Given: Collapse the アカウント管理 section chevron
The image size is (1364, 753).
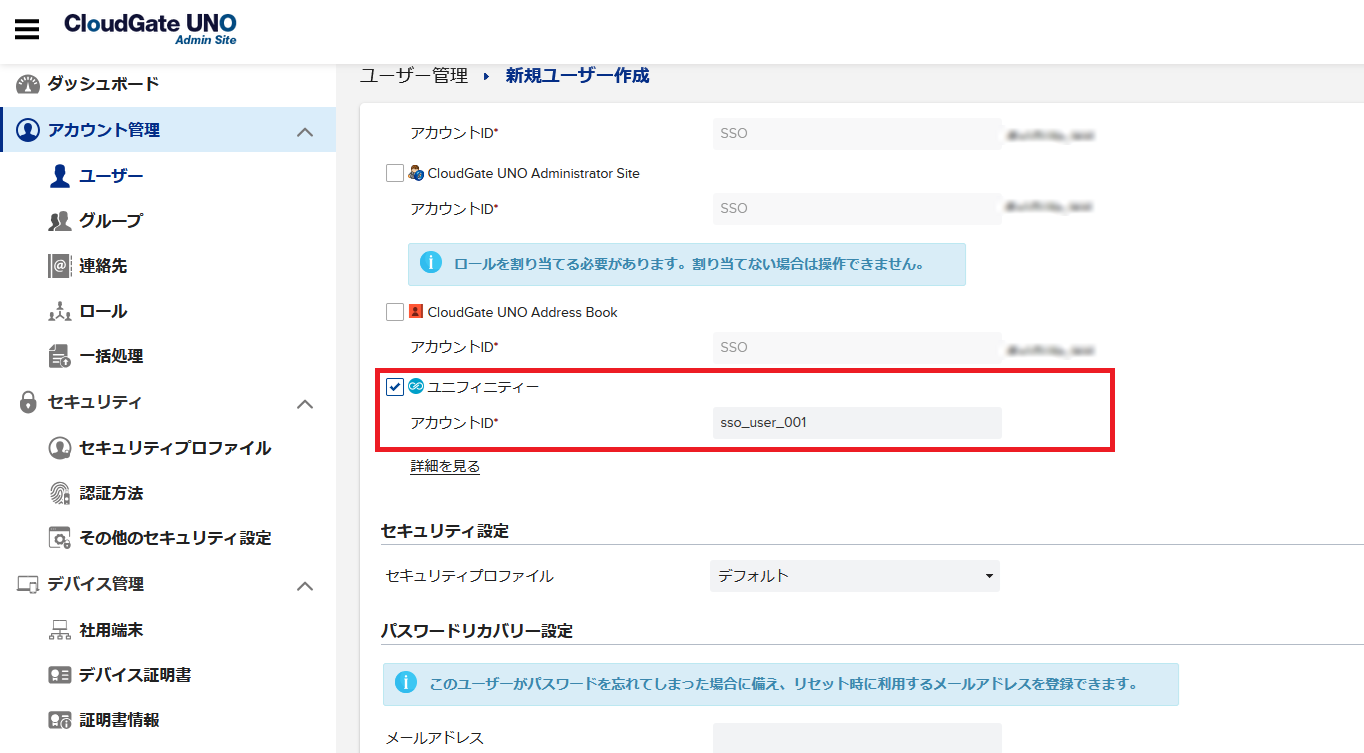Looking at the screenshot, I should point(306,132).
